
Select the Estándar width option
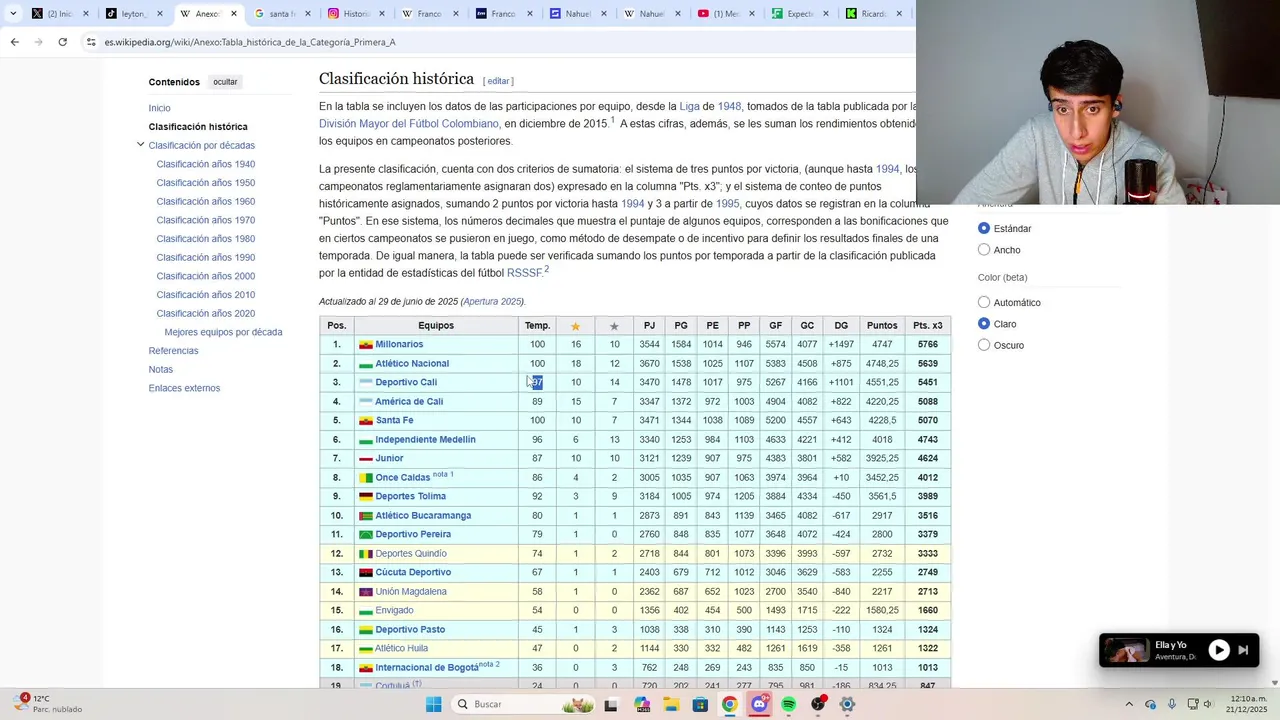coord(984,228)
